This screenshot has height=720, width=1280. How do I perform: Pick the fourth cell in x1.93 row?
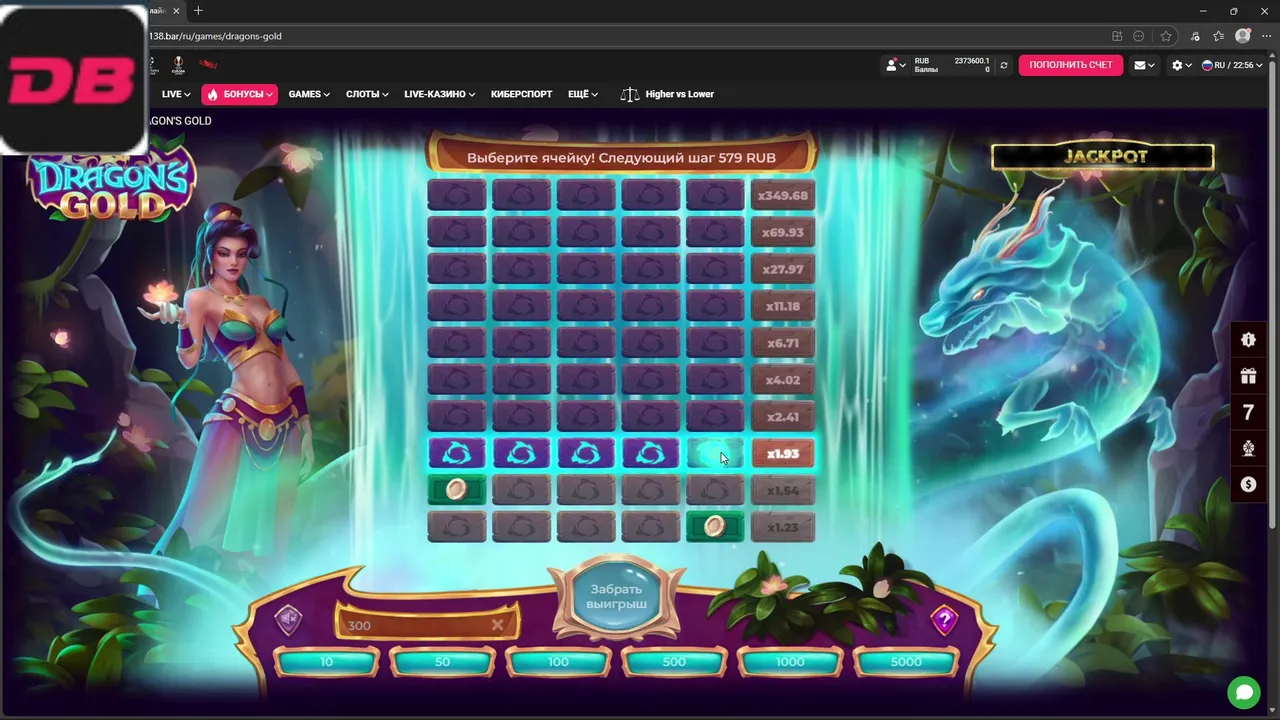coord(650,454)
